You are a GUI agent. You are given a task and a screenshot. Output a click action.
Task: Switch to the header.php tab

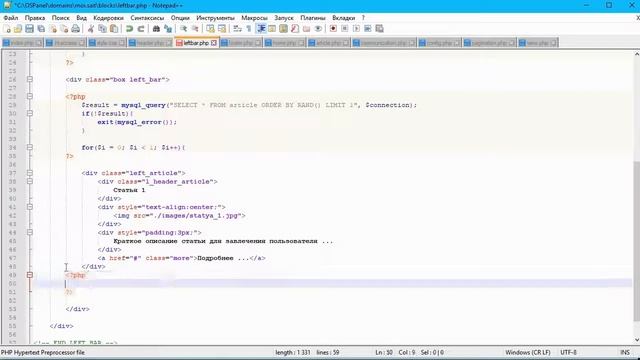[150, 43]
